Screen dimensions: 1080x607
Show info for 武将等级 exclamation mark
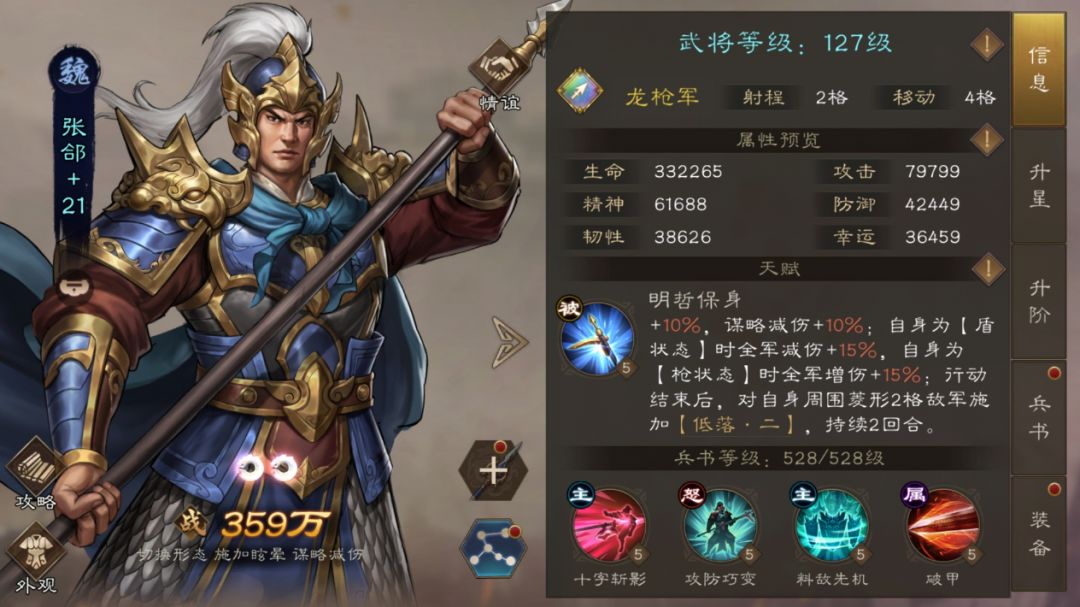(x=986, y=45)
